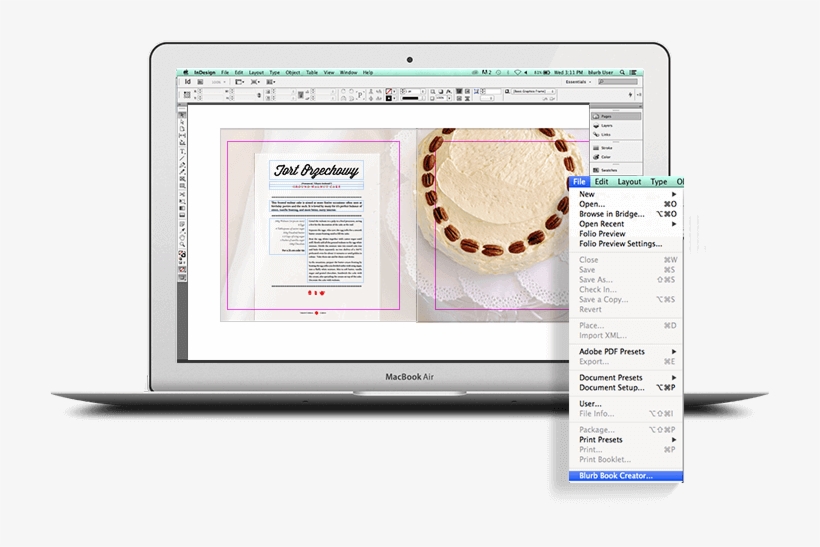Select the Zoom magnifier tool in the toolbox
The image size is (820, 547).
[x=182, y=245]
